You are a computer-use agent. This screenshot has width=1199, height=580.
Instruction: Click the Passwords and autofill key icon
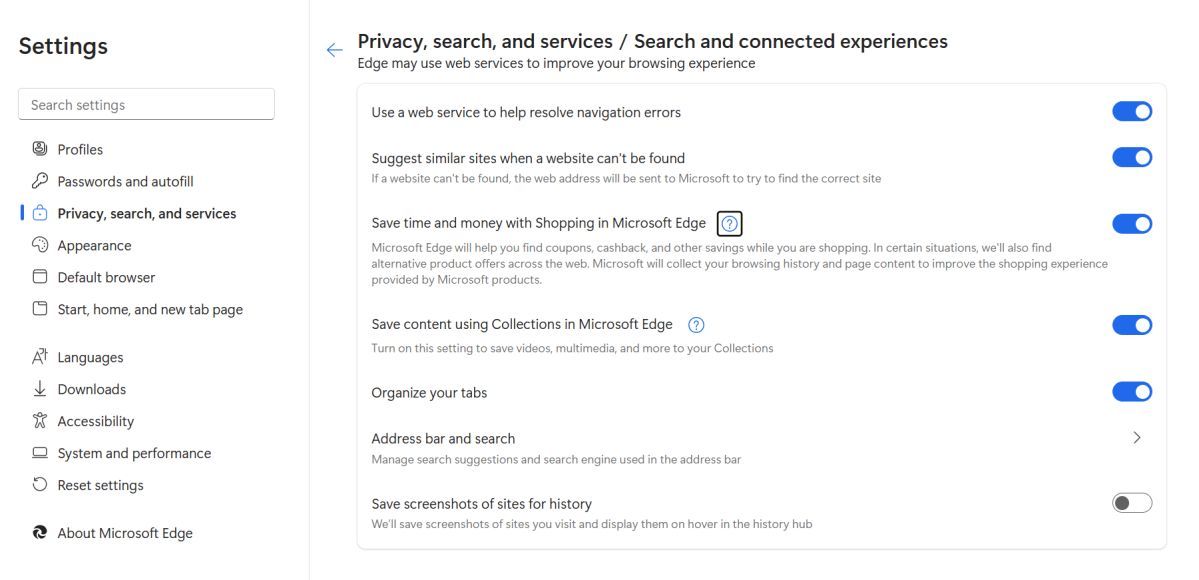pos(40,181)
